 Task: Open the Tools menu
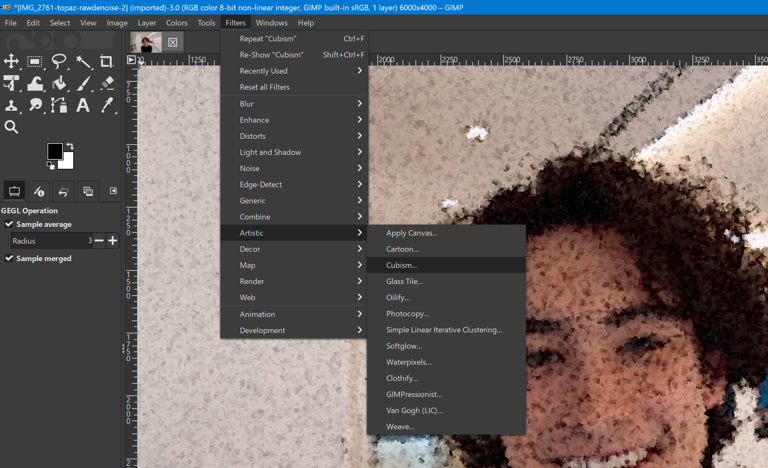coord(206,23)
